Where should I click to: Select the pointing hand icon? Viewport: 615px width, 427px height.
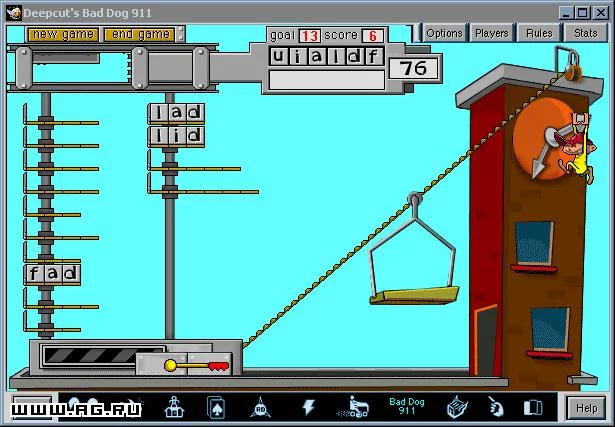point(496,407)
